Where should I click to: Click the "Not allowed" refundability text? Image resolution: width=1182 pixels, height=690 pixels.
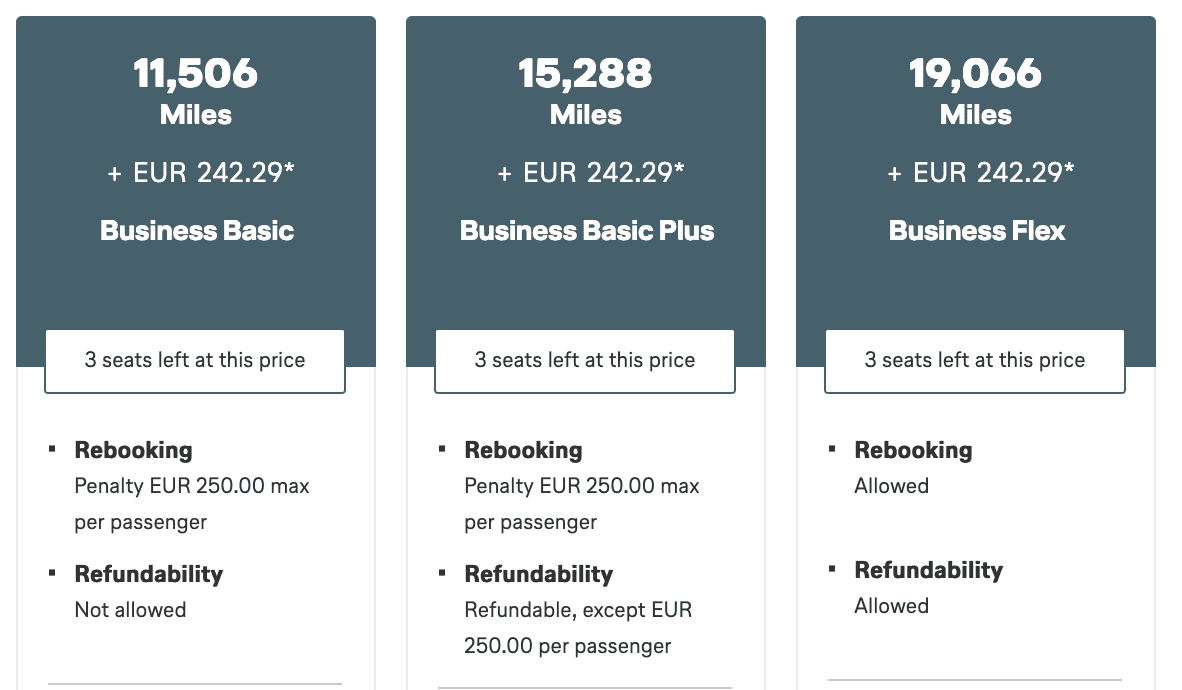coord(130,609)
